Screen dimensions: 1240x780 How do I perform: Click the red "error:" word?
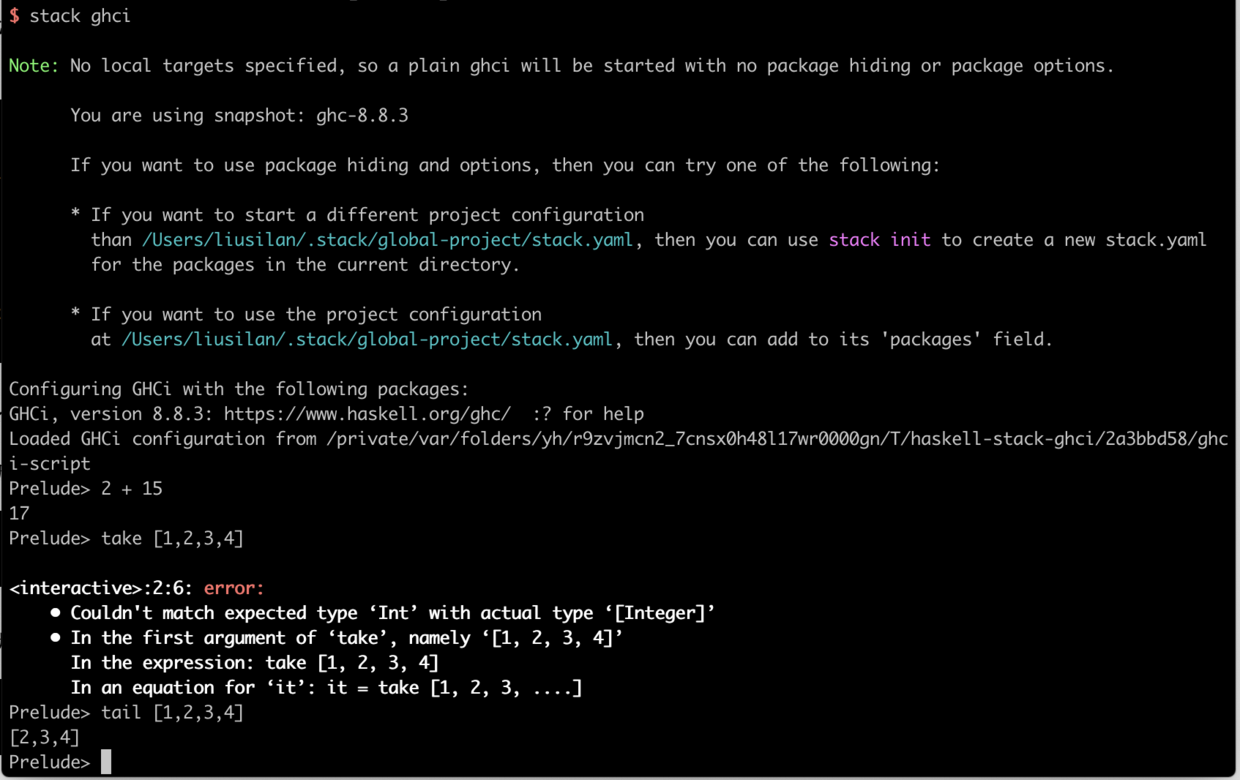coord(234,588)
